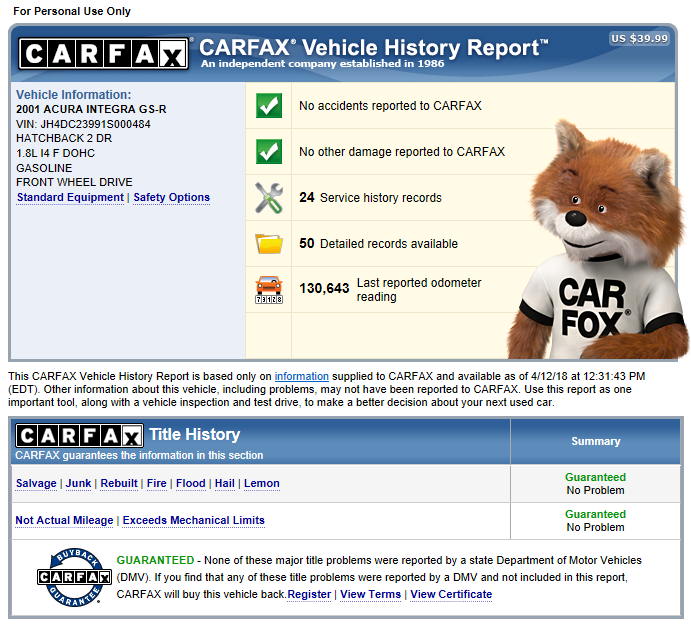Click the 'Last reported odometer reading' label
Screen dimensions: 691x625
(x=419, y=290)
